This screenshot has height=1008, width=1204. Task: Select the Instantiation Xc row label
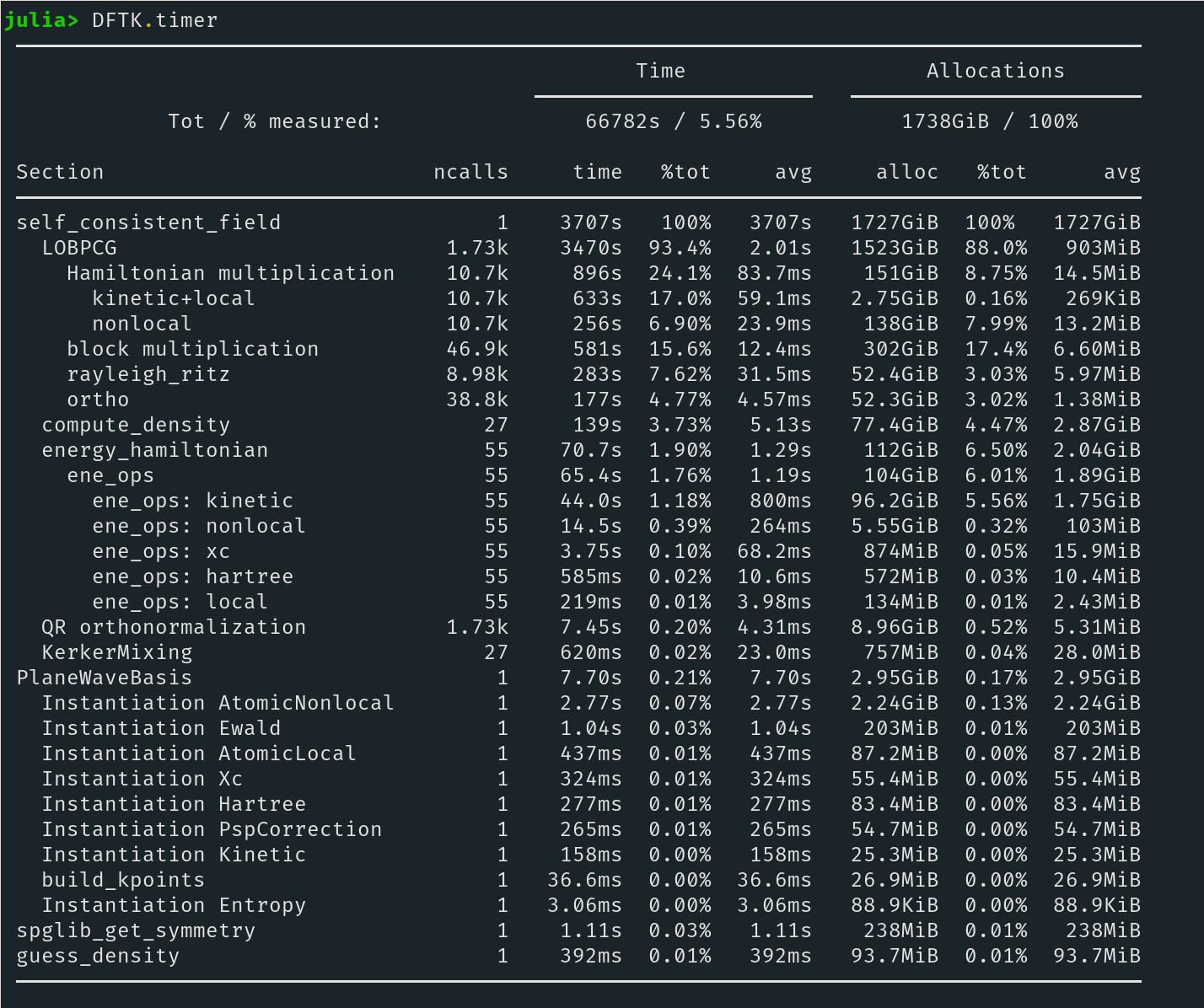point(142,779)
